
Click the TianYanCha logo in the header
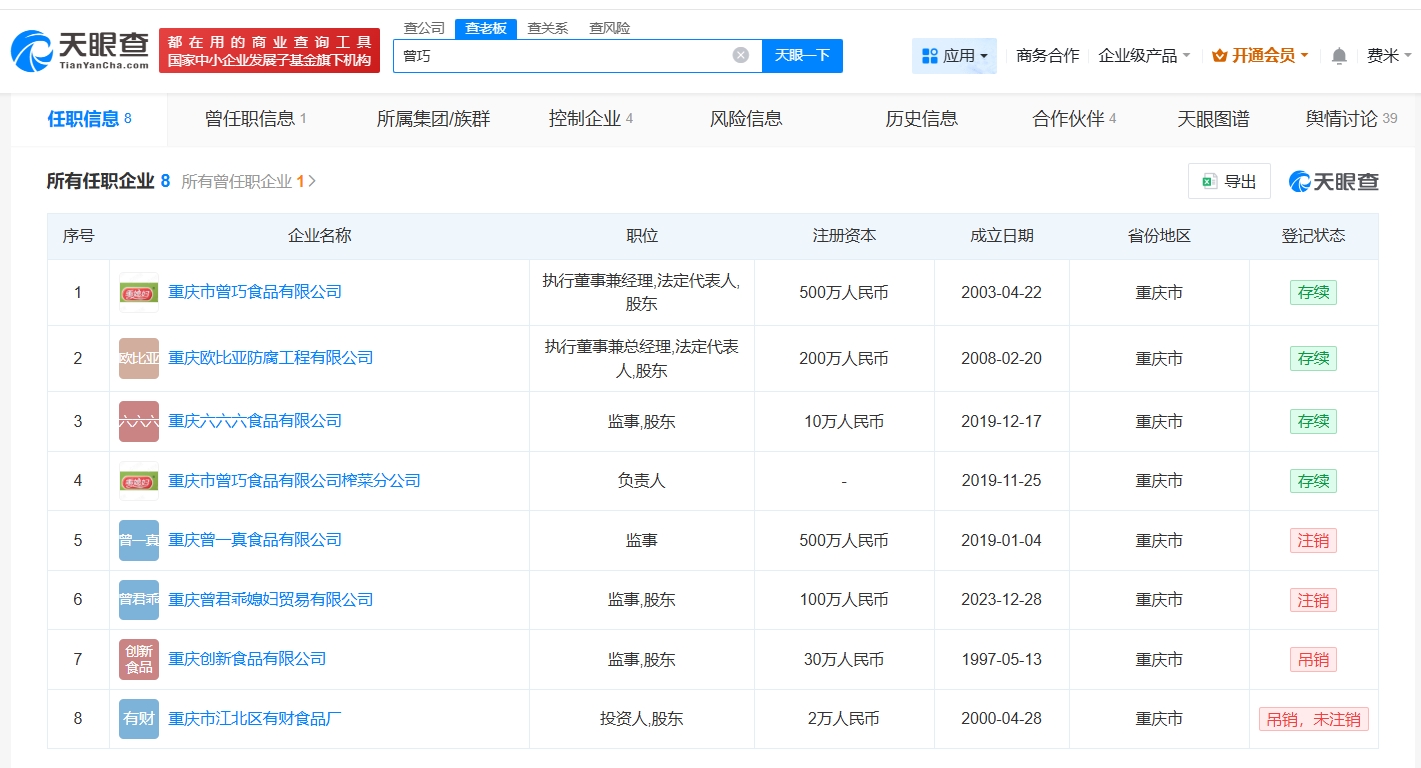pyautogui.click(x=80, y=50)
